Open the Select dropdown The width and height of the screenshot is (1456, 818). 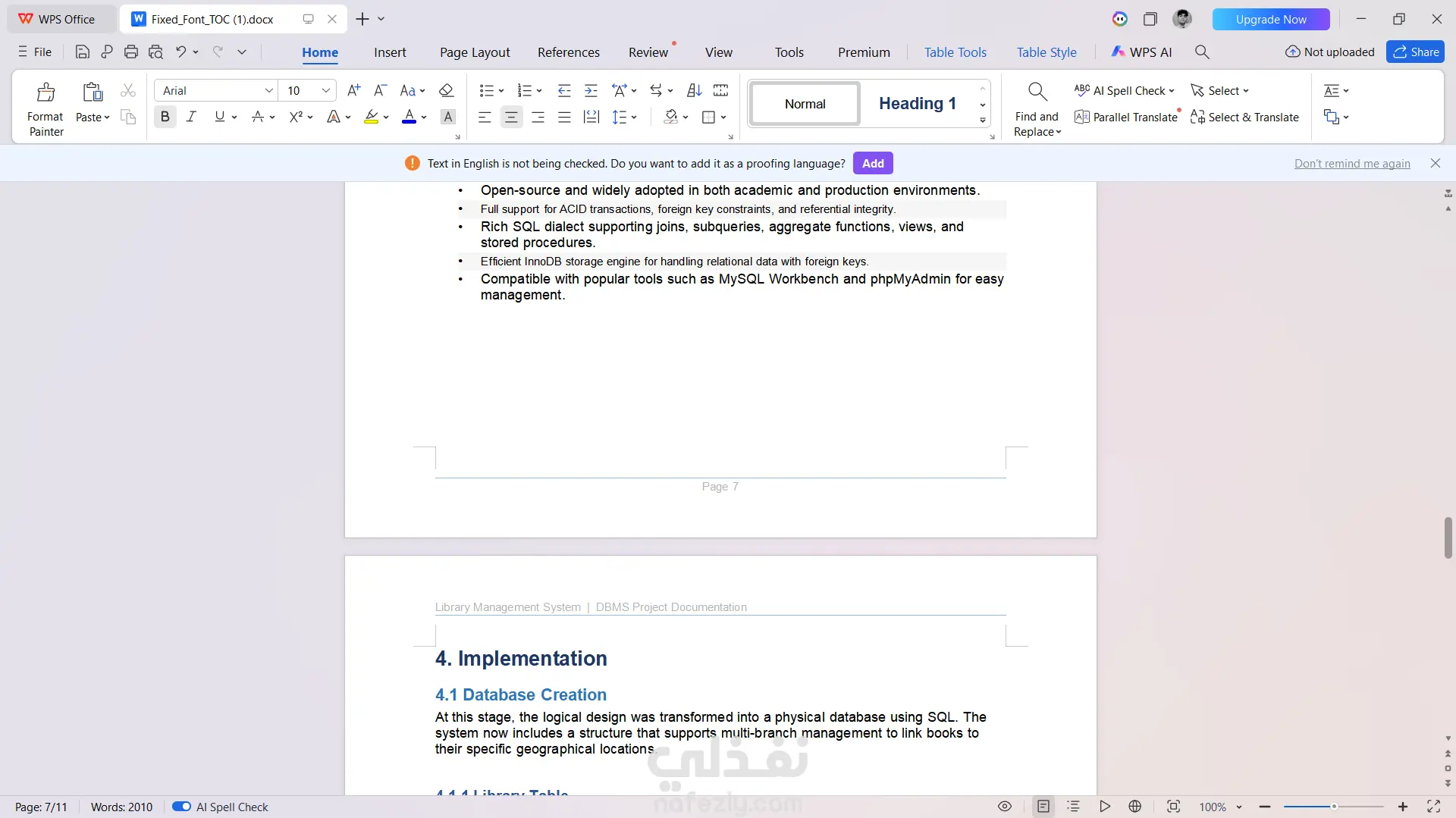pyautogui.click(x=1219, y=90)
